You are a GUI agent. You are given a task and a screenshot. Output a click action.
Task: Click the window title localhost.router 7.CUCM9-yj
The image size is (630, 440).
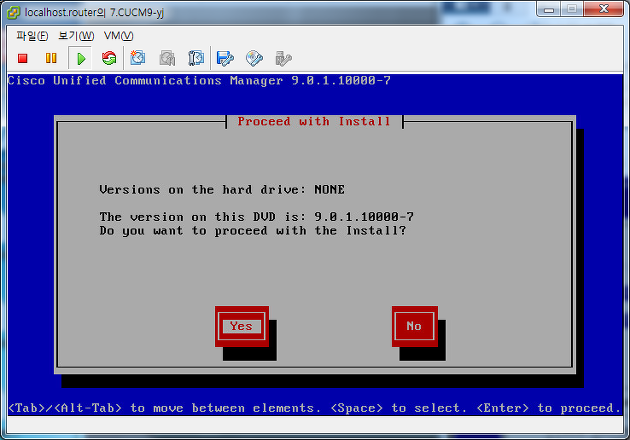(x=94, y=13)
